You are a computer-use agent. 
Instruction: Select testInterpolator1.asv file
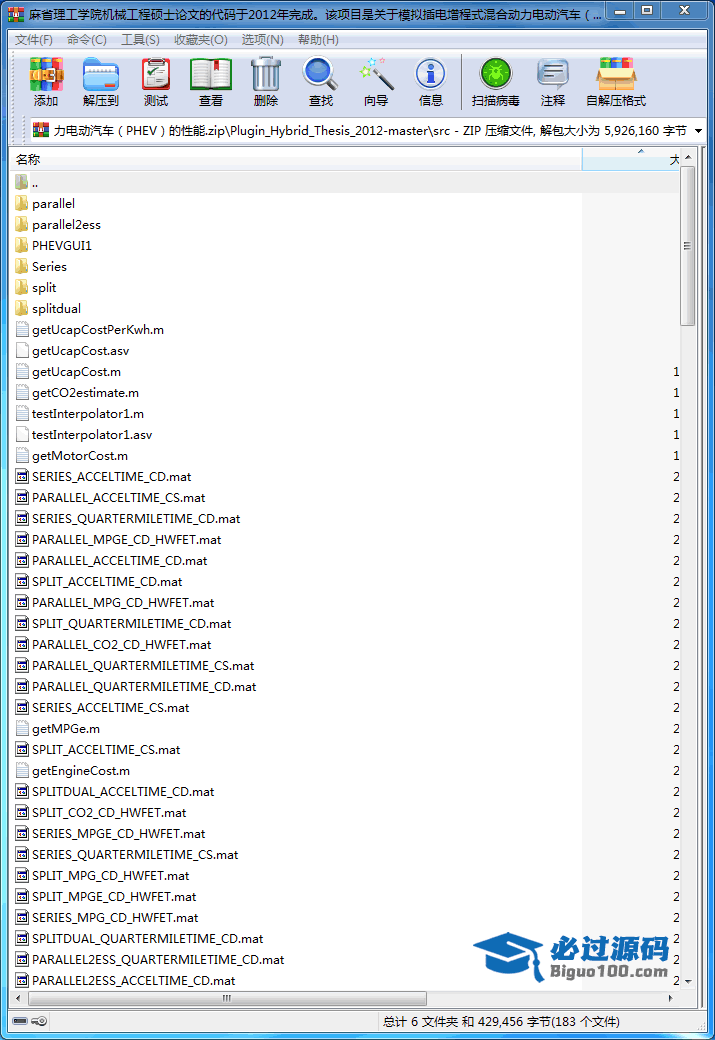pyautogui.click(x=92, y=434)
